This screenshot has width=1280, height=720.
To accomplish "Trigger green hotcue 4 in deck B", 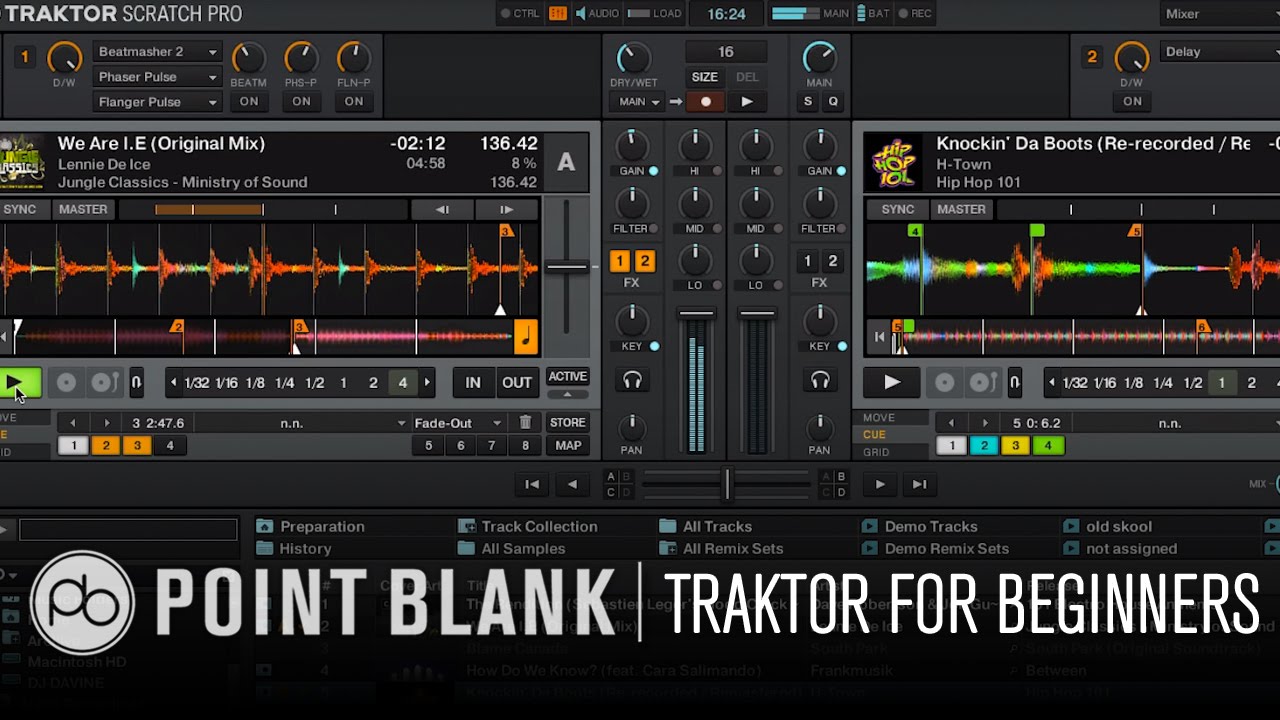I will 1047,446.
